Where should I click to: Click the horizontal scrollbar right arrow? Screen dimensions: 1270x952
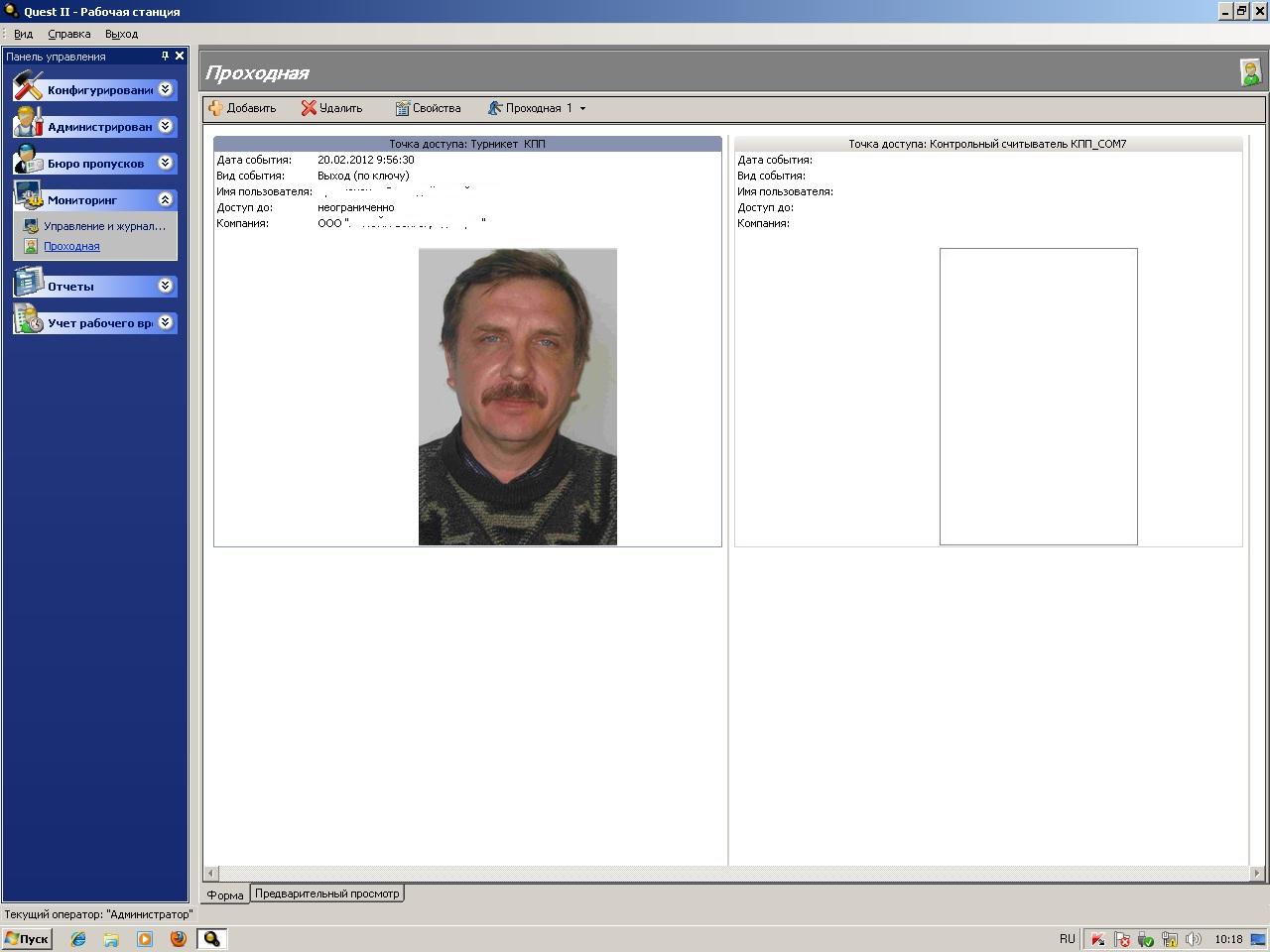1257,874
